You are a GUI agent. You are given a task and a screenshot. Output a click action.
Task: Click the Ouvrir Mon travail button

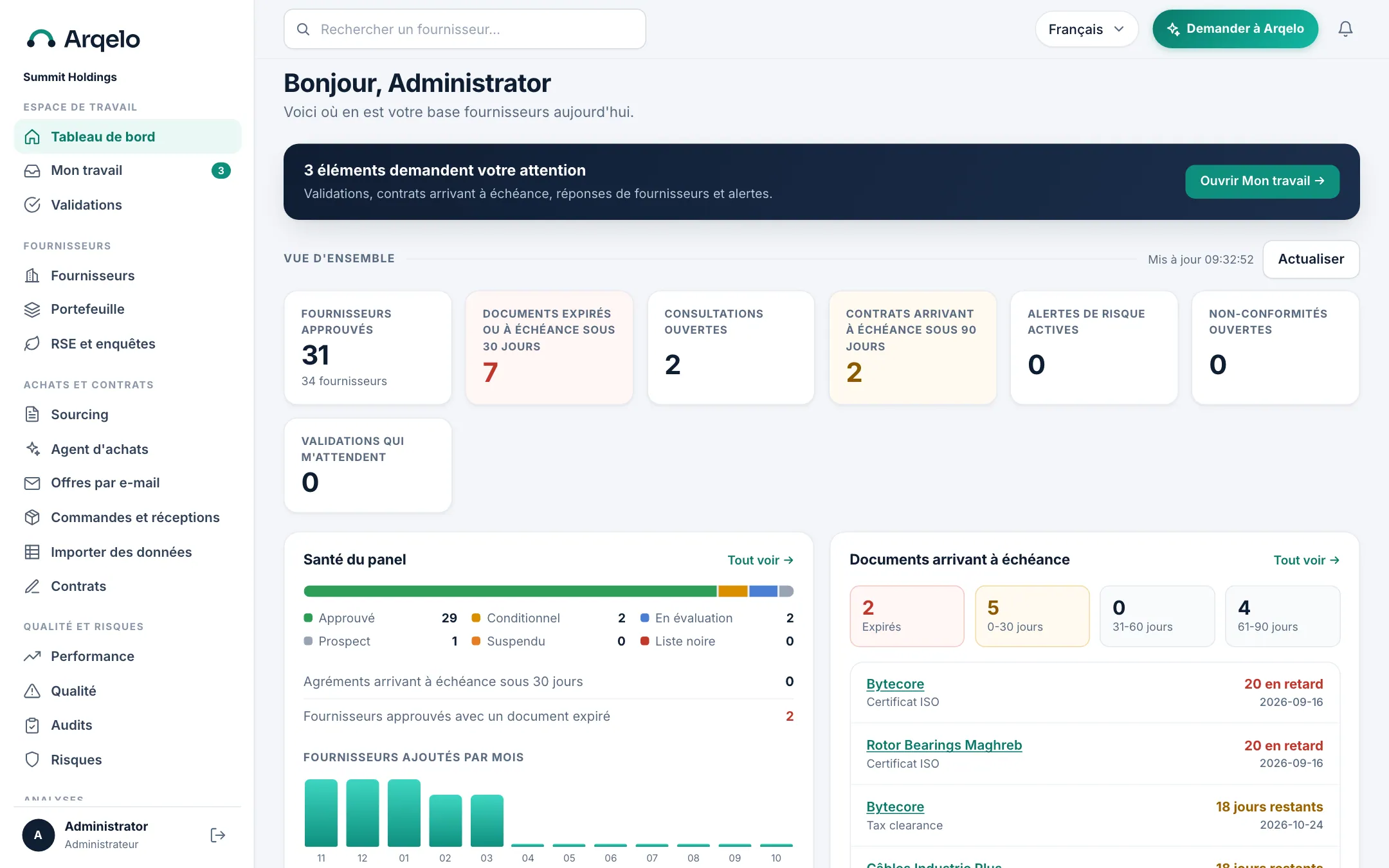1262,181
